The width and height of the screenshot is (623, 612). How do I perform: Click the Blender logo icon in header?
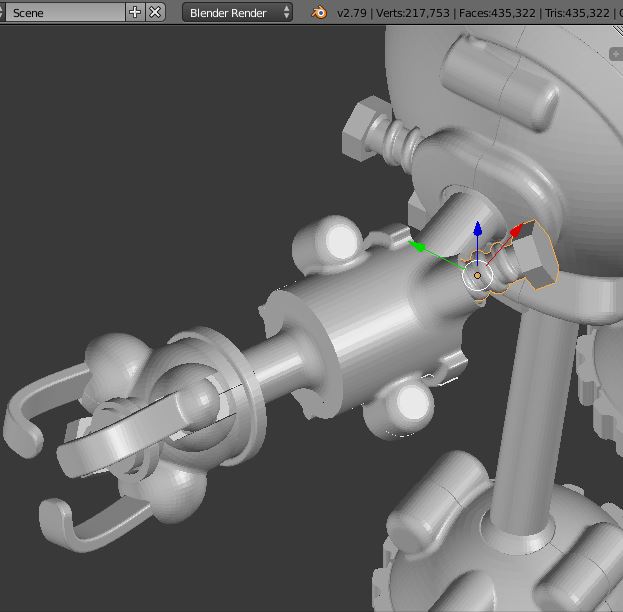point(319,12)
